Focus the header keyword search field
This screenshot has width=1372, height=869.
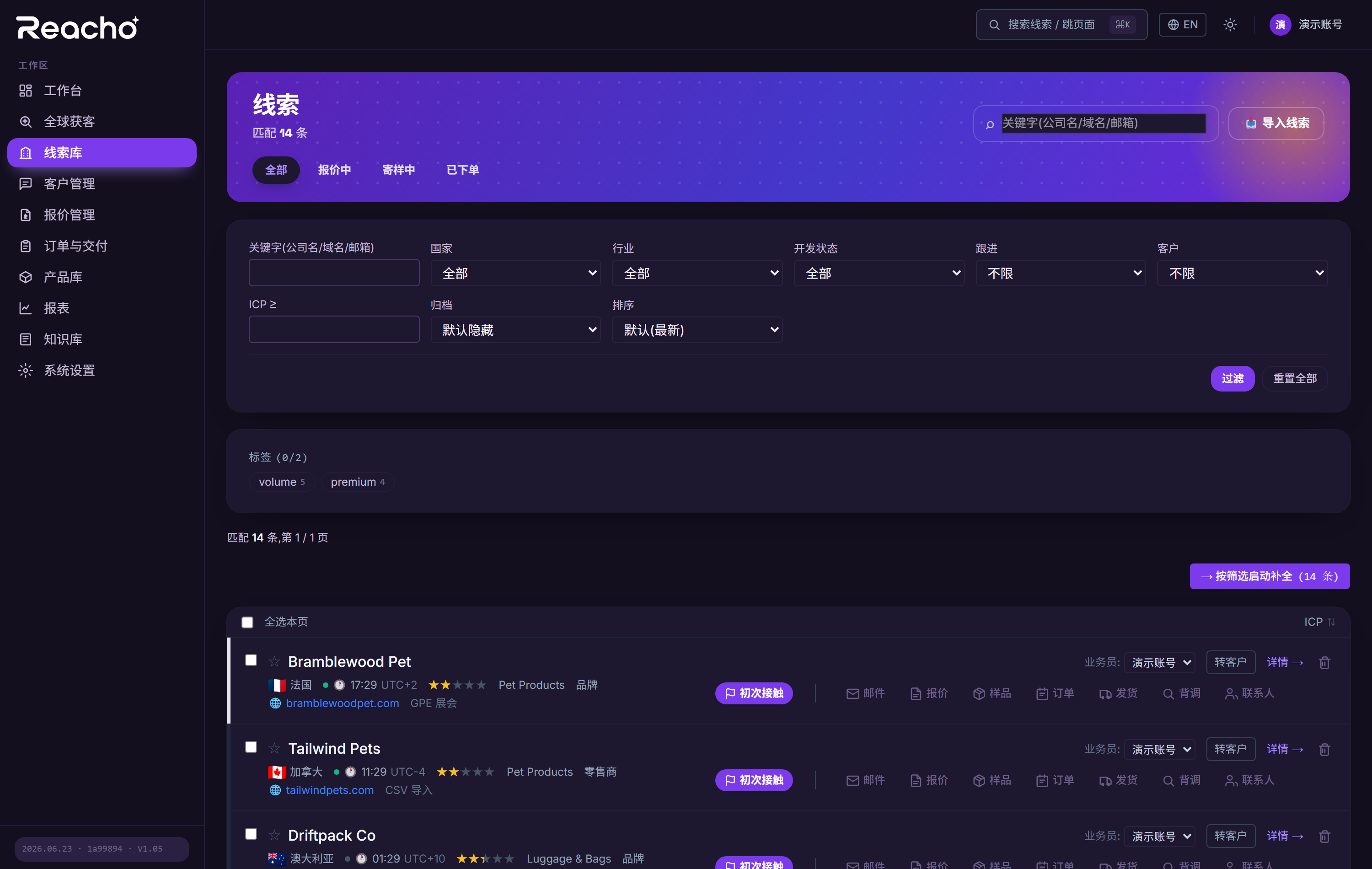tap(1103, 123)
